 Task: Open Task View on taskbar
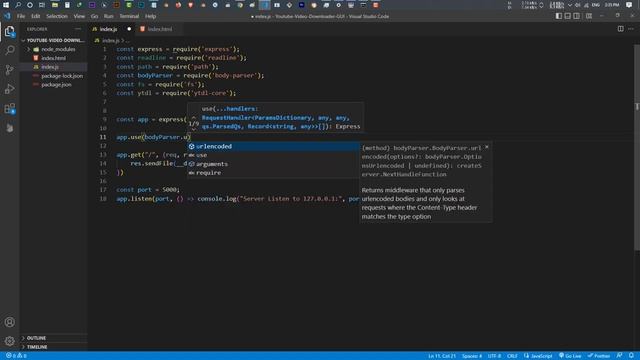click(x=42, y=5)
